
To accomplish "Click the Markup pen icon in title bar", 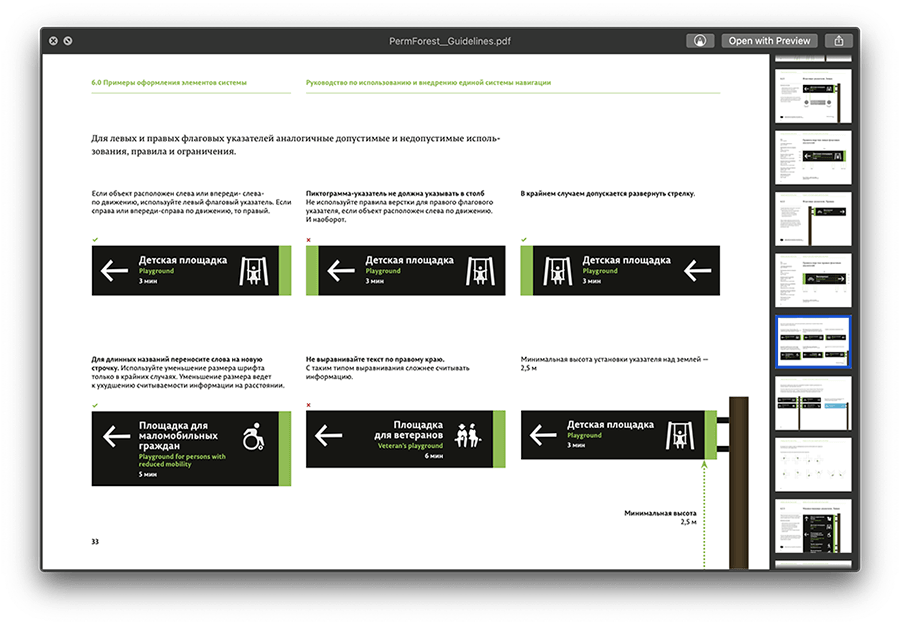I will (x=700, y=41).
